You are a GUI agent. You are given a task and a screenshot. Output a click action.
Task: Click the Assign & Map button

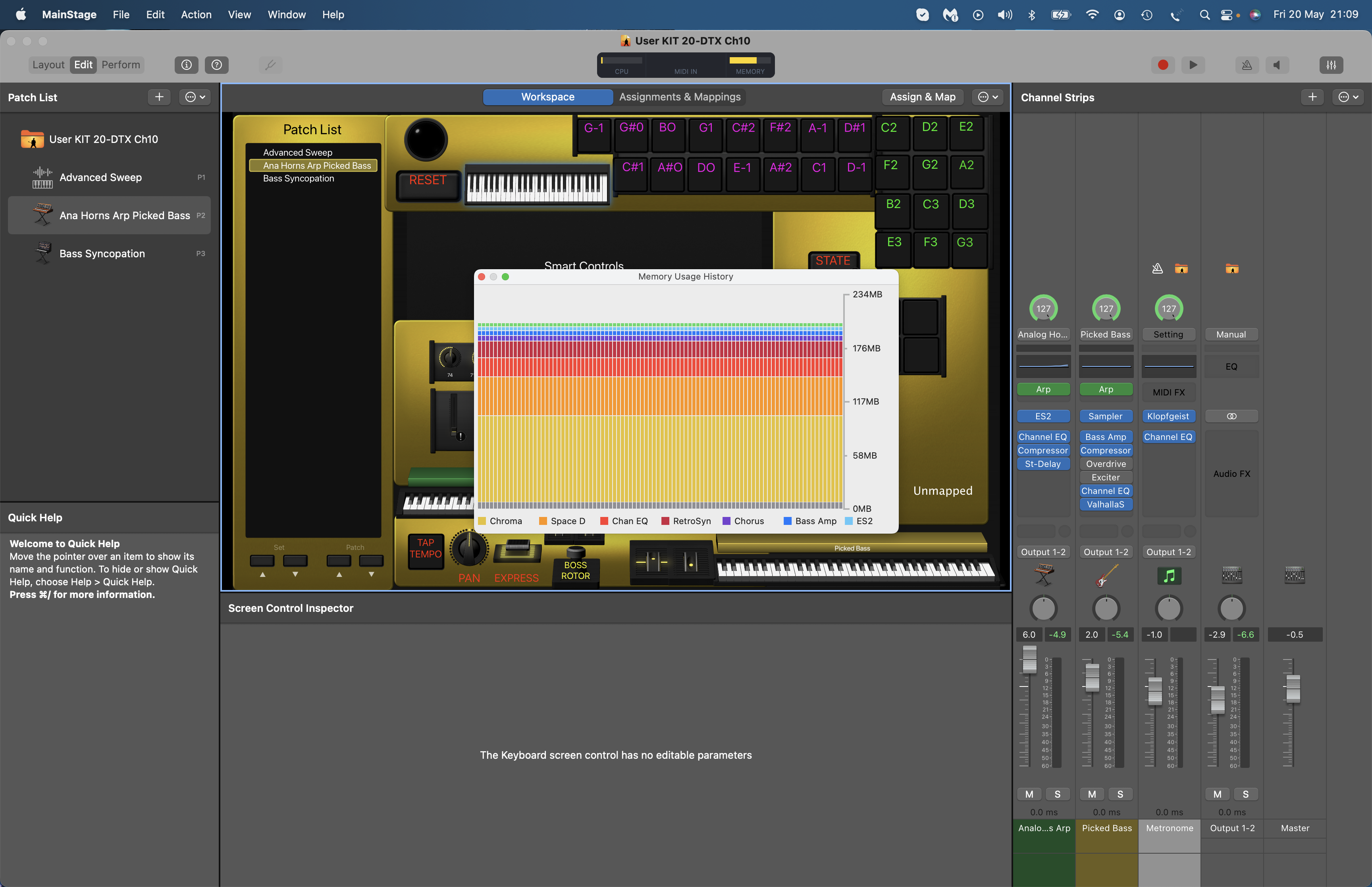922,97
